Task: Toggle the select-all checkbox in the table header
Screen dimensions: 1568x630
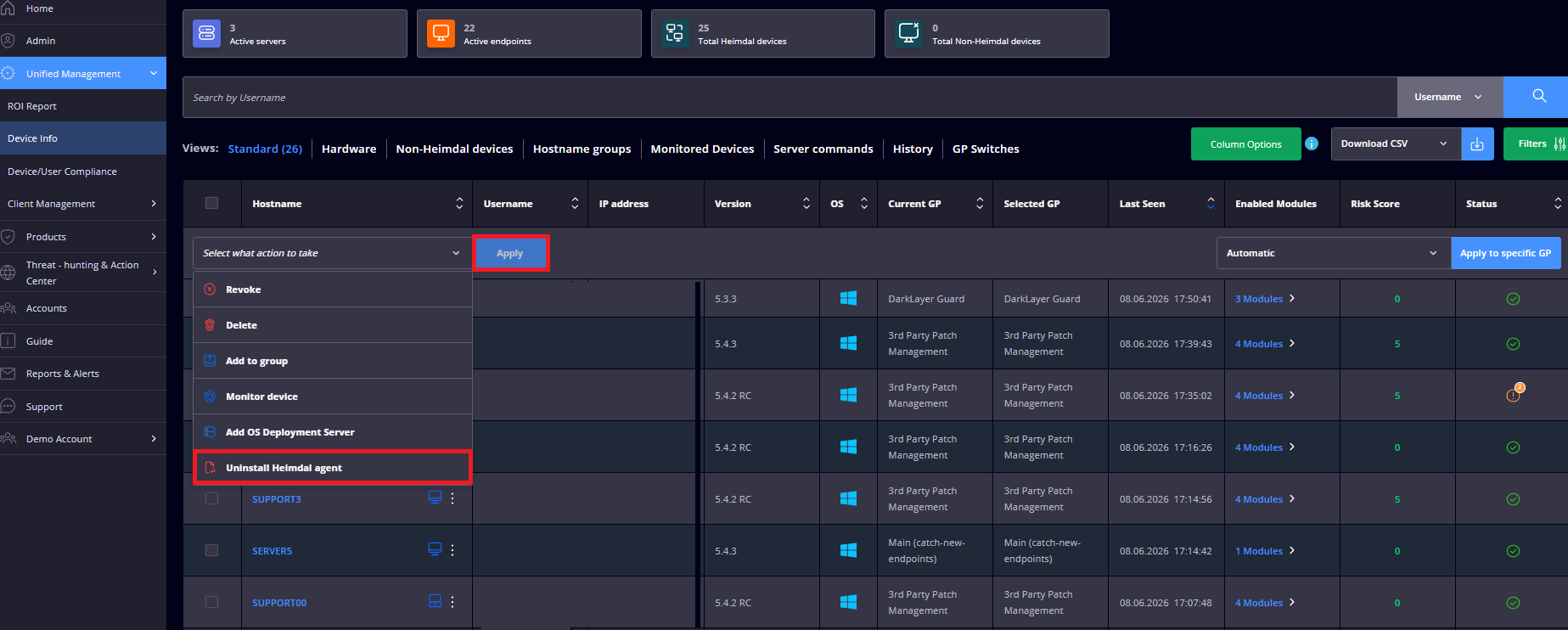Action: click(211, 203)
